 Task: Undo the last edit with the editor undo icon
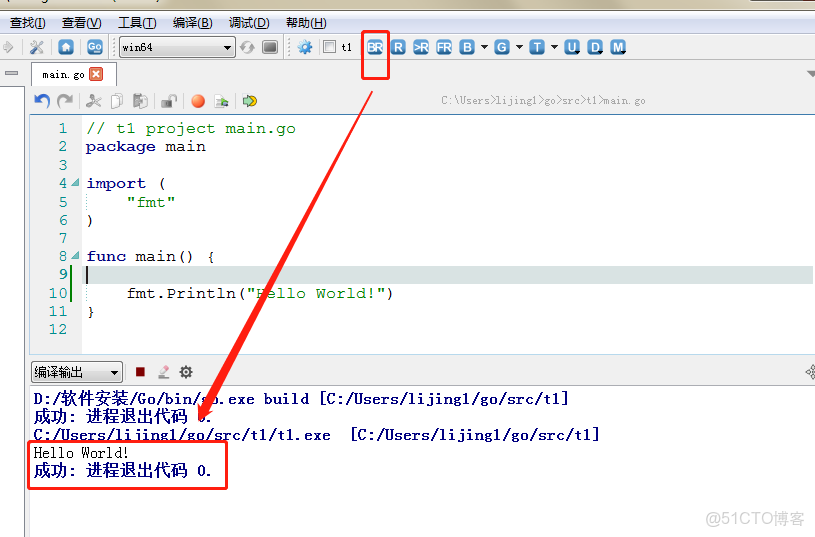(42, 101)
